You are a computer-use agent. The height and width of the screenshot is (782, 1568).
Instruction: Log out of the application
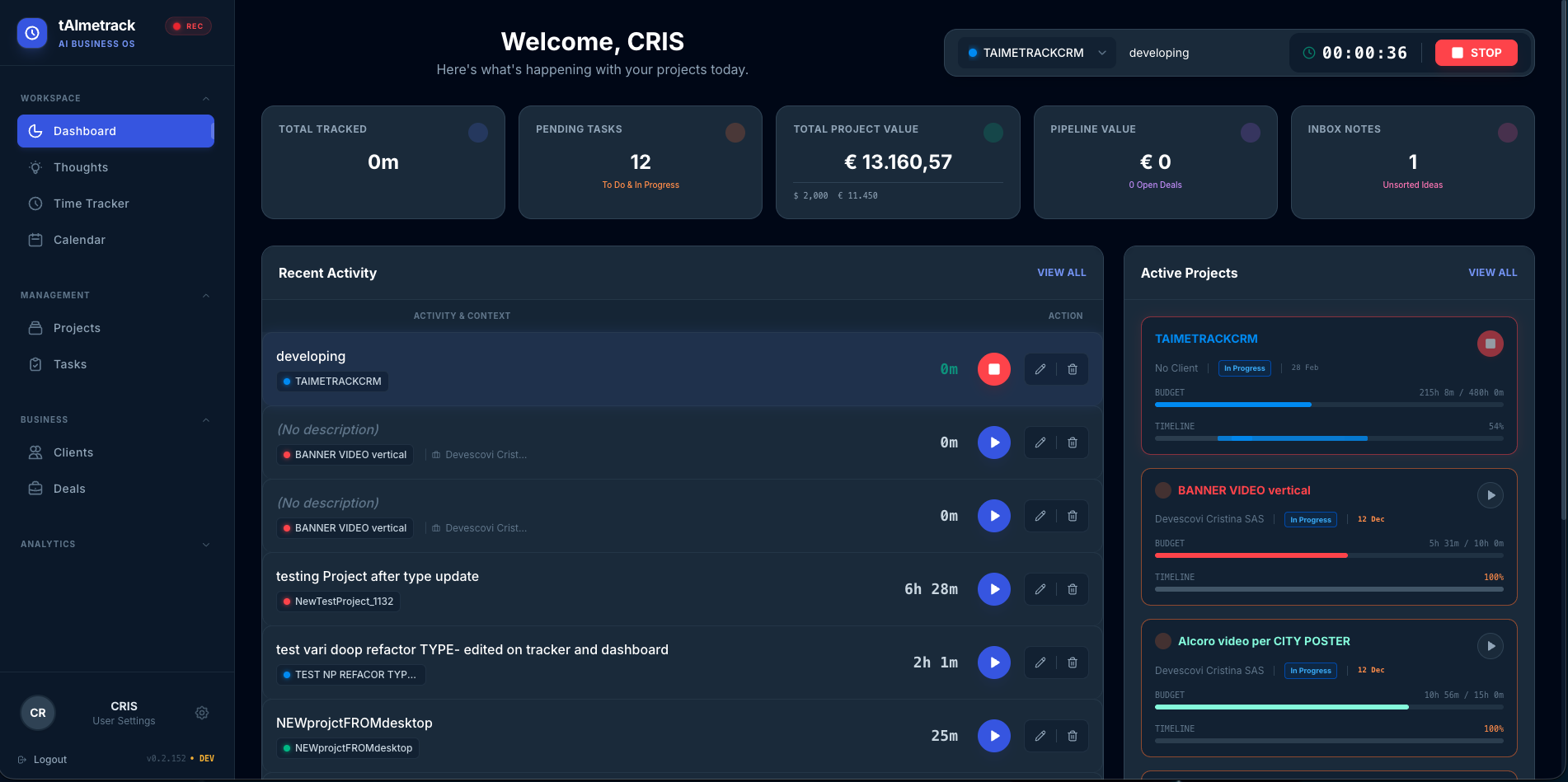tap(43, 760)
